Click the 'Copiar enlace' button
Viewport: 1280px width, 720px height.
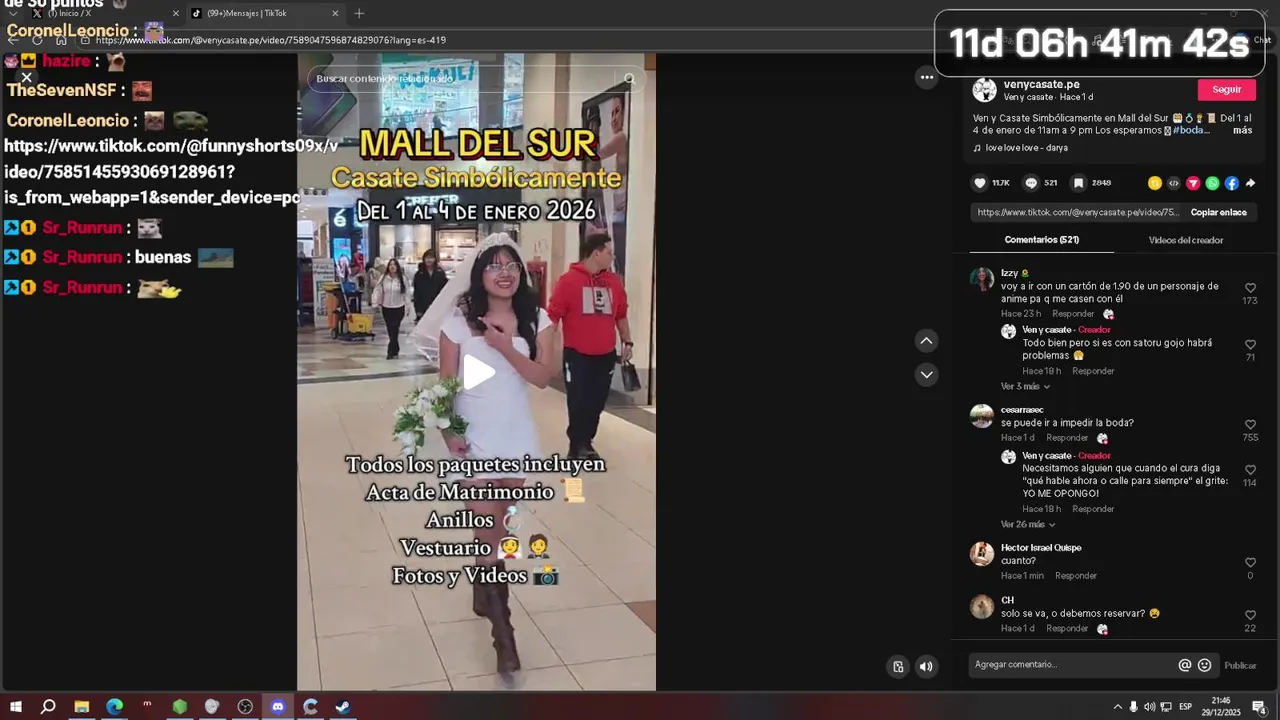click(x=1218, y=212)
